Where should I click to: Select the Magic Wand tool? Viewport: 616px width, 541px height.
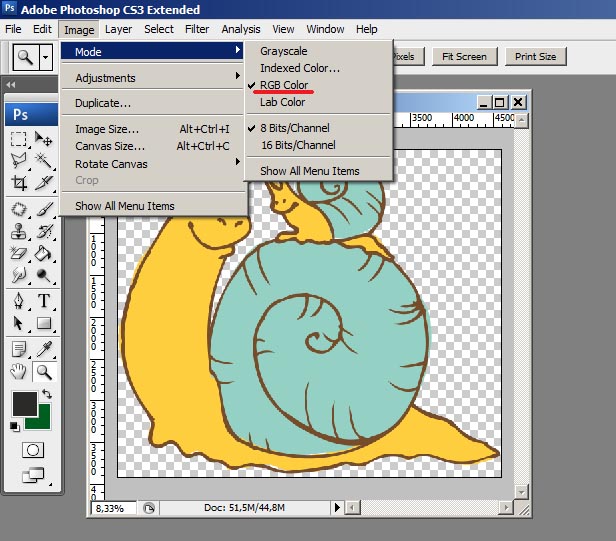click(x=44, y=160)
